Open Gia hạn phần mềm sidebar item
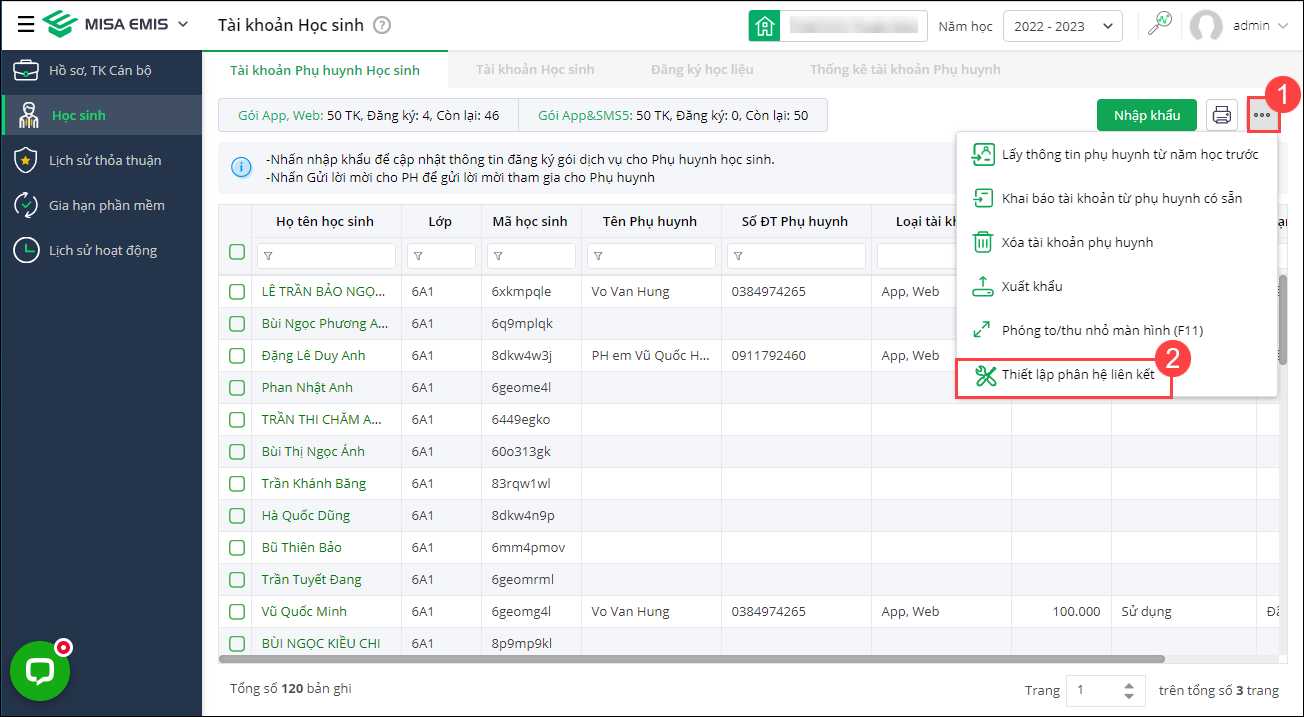The height and width of the screenshot is (717, 1304). 101,205
